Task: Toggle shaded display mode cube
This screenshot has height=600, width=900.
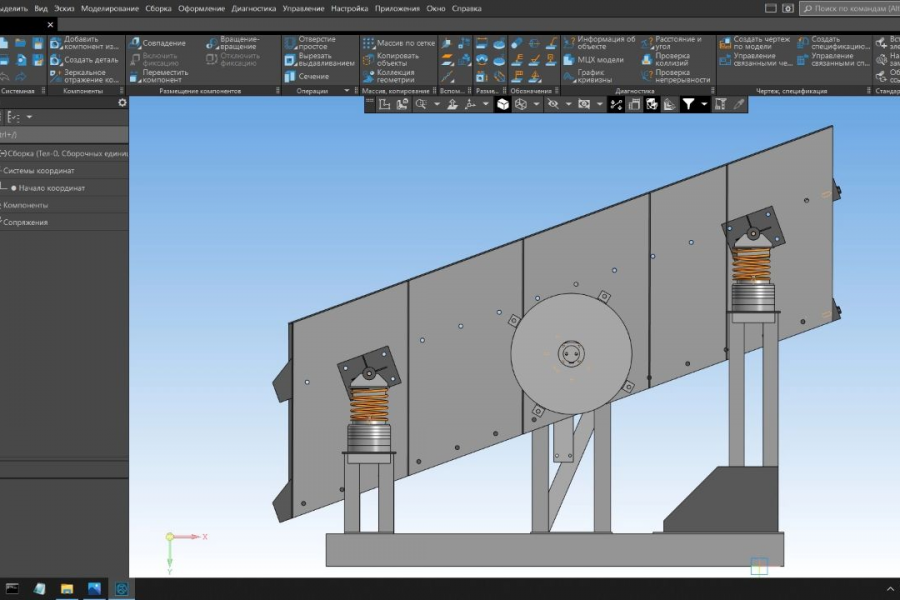Action: click(x=503, y=104)
